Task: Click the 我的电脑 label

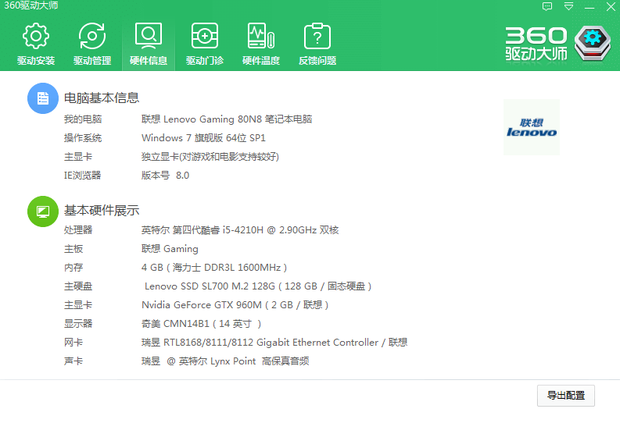Action: 83,119
